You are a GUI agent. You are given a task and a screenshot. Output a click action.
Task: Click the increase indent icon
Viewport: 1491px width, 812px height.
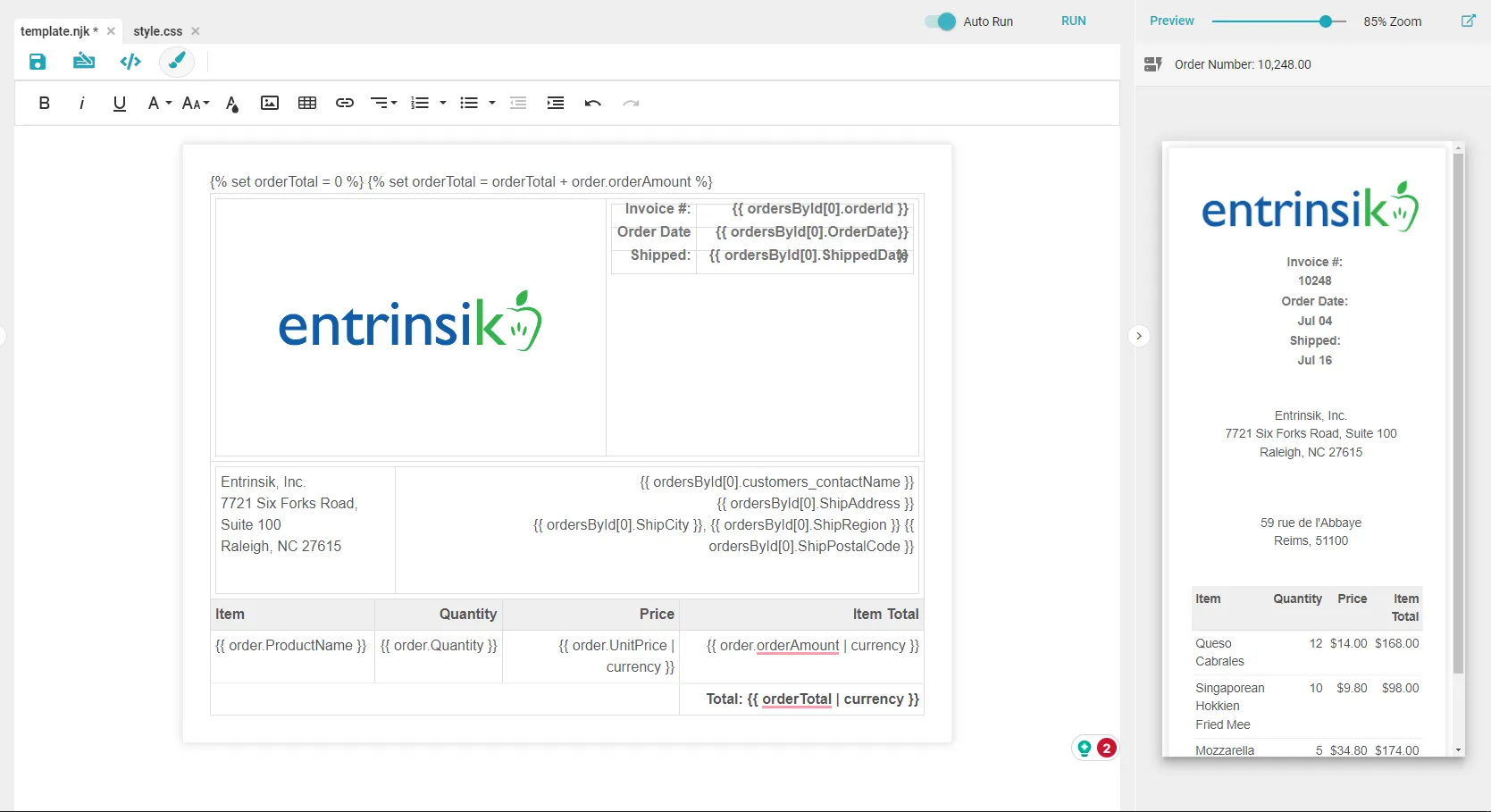pyautogui.click(x=556, y=103)
